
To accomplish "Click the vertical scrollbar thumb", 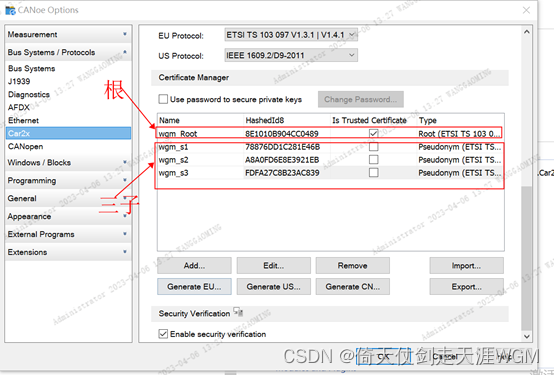I will pyautogui.click(x=526, y=258).
